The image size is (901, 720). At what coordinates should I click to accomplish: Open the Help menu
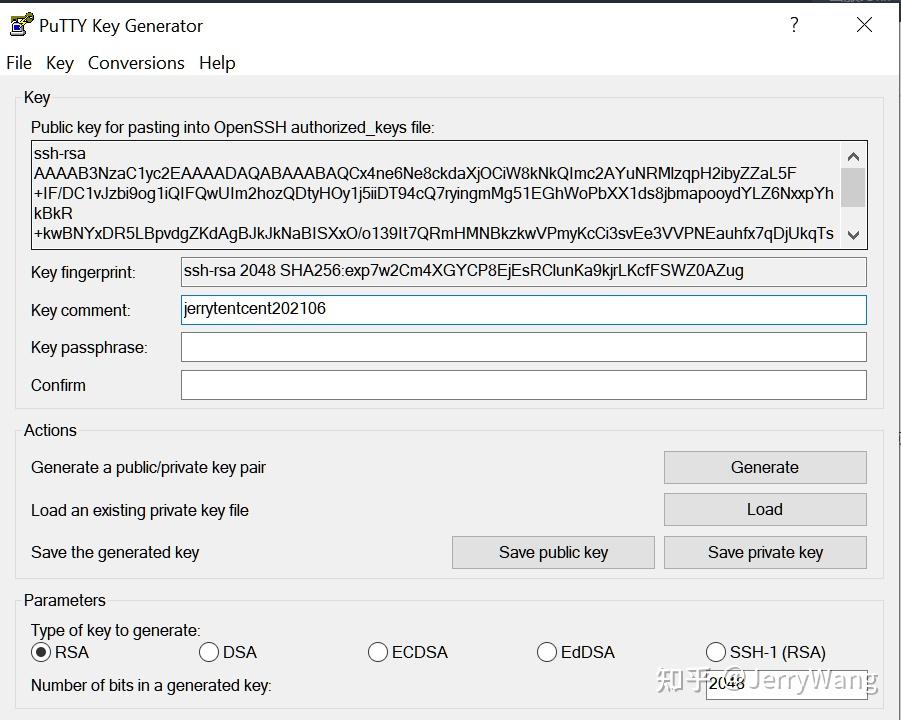click(217, 62)
